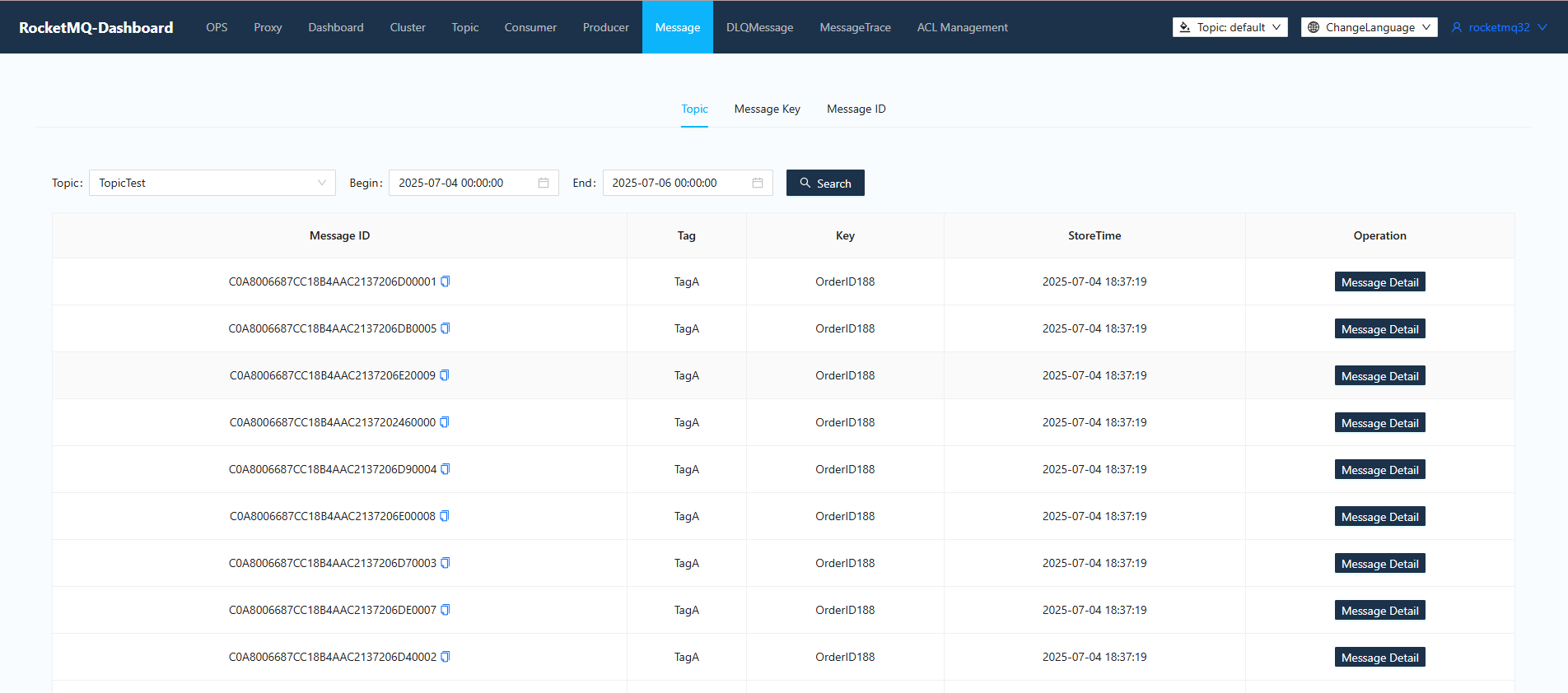
Task: Click the End date input 2025-07-06
Action: tap(688, 183)
